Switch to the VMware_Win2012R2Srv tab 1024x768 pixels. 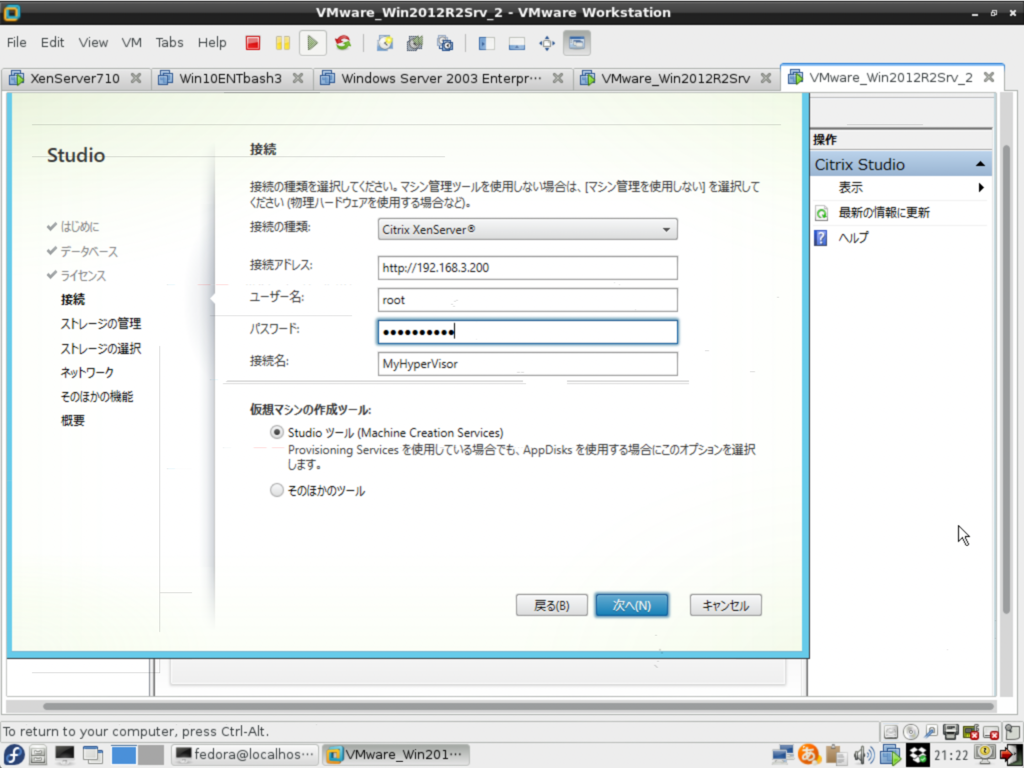click(x=675, y=78)
